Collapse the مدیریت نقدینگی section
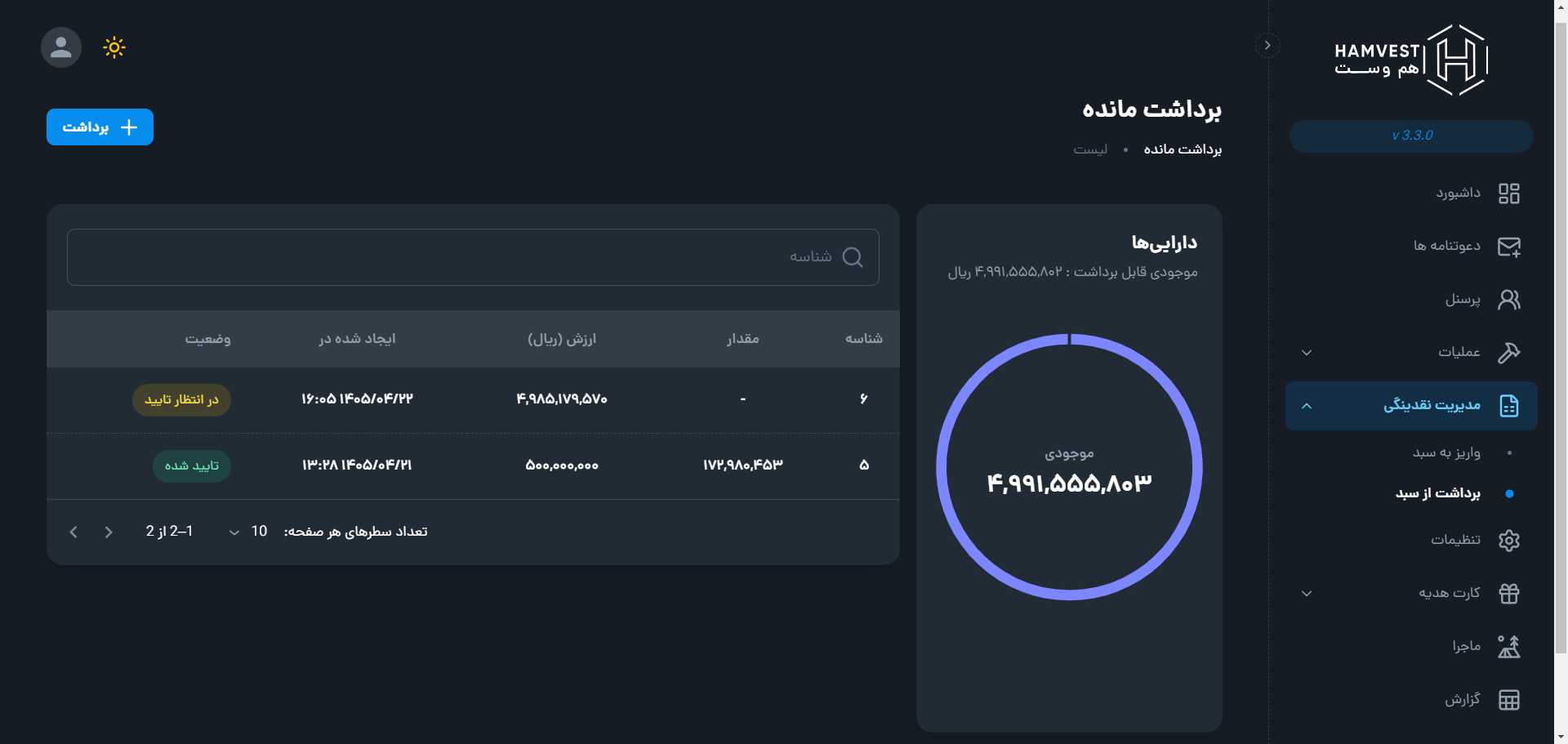1568x744 pixels. 1307,406
